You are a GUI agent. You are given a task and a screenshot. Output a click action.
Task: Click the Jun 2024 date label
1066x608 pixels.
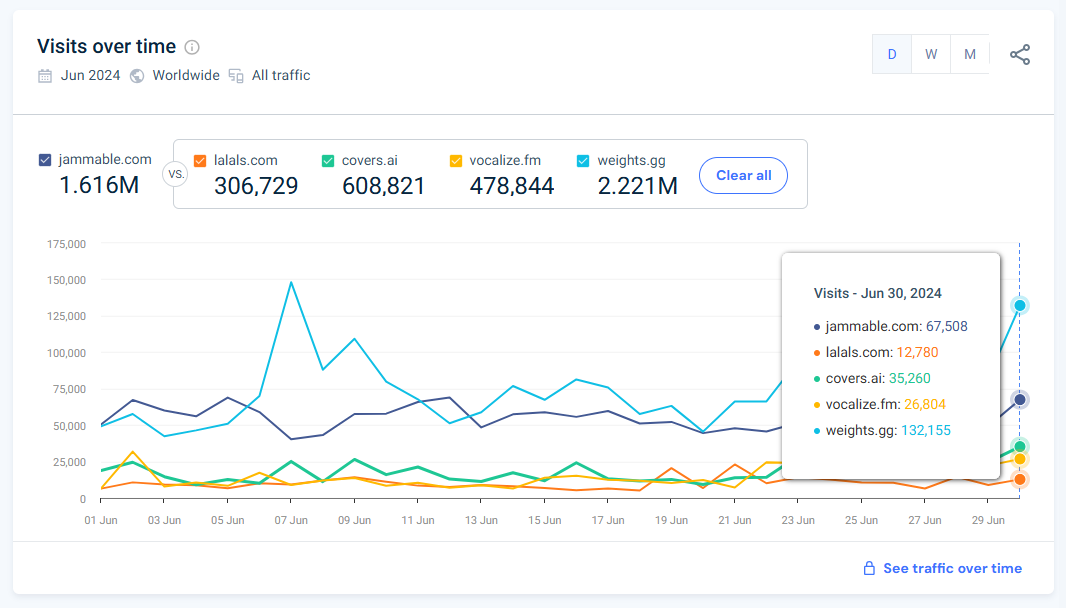coord(90,75)
